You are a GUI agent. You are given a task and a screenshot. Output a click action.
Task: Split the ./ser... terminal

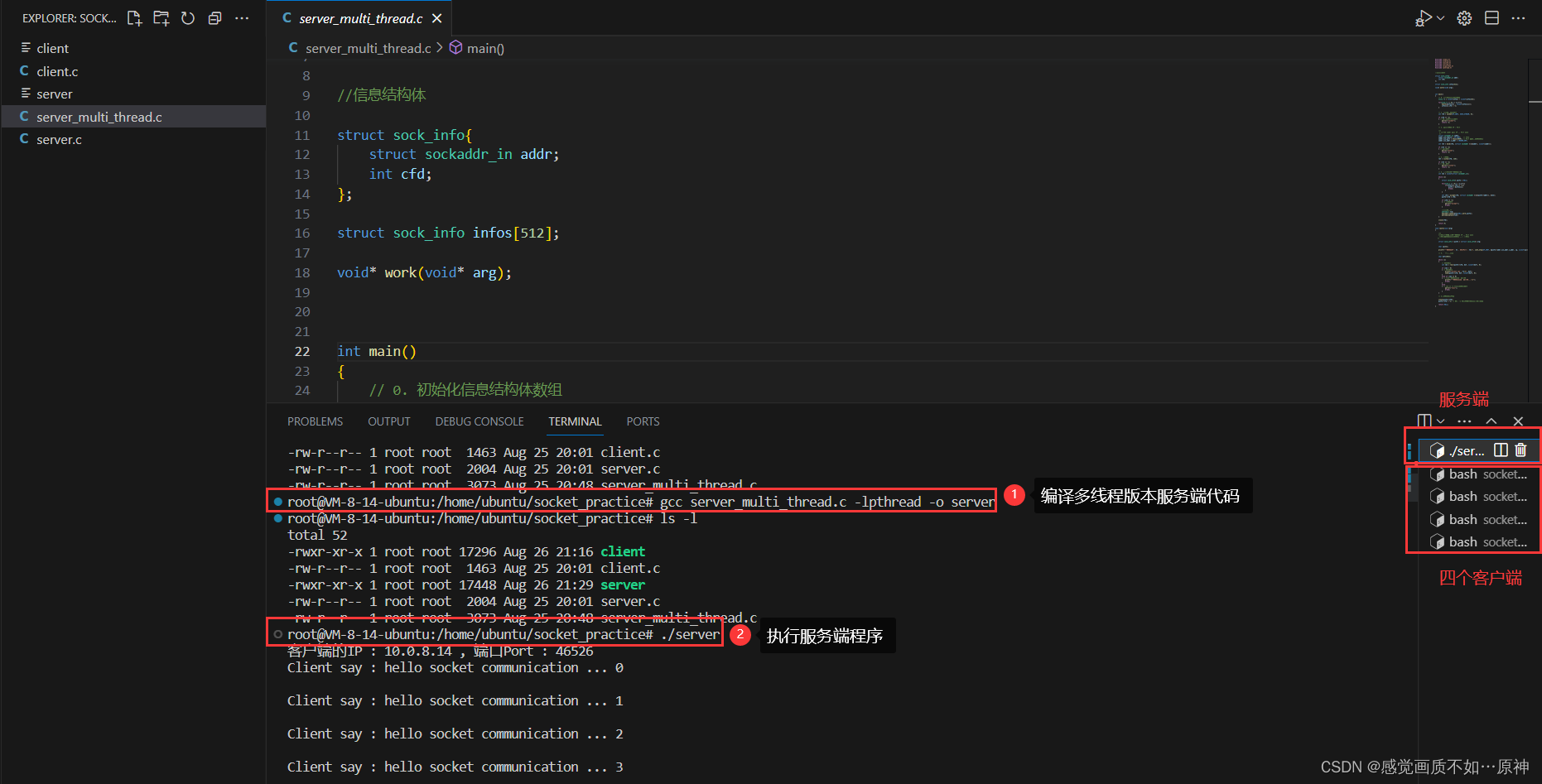1501,450
